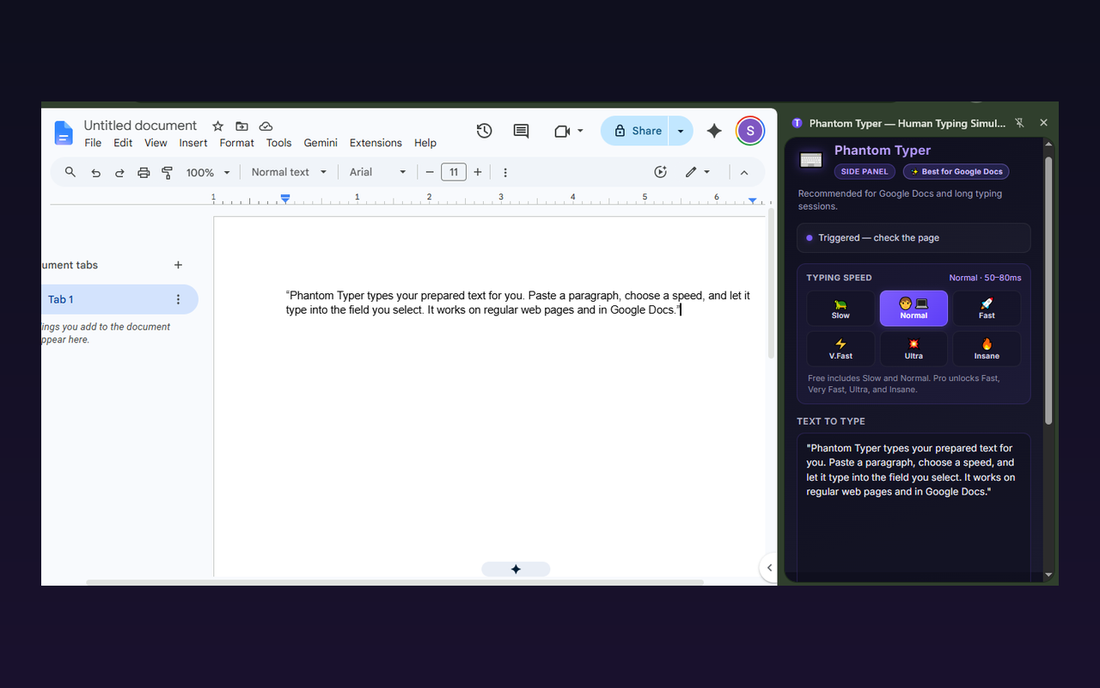The image size is (1100, 688).
Task: Click inside the typed document paragraph
Action: (x=518, y=302)
